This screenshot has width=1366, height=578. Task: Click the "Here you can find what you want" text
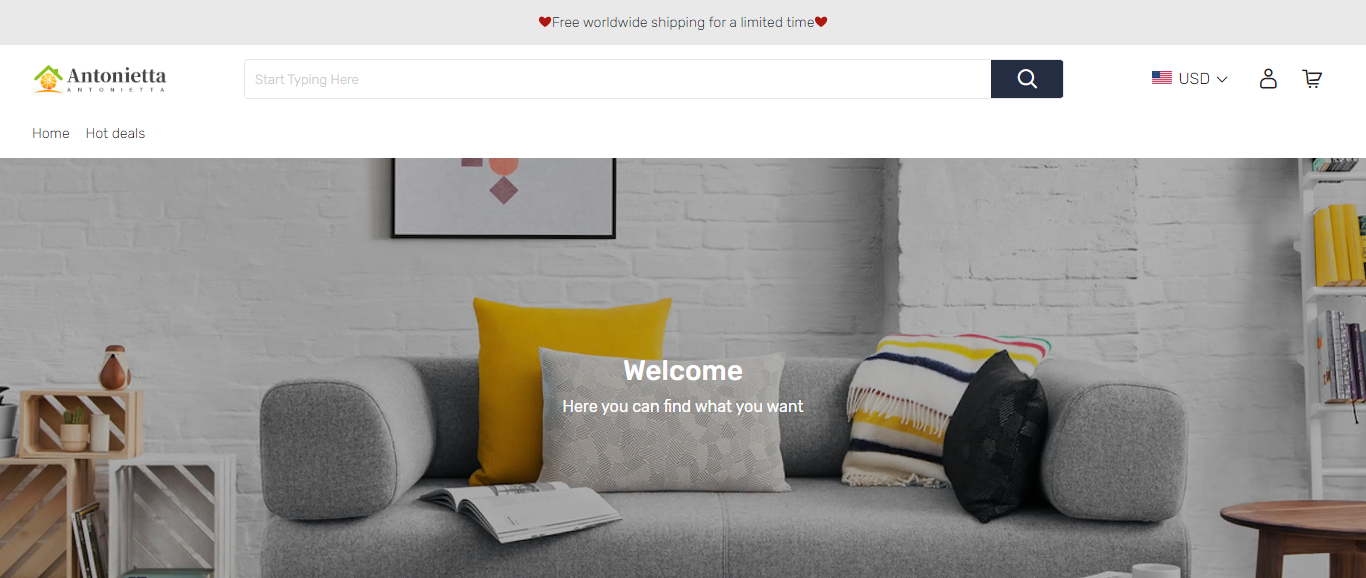coord(683,406)
